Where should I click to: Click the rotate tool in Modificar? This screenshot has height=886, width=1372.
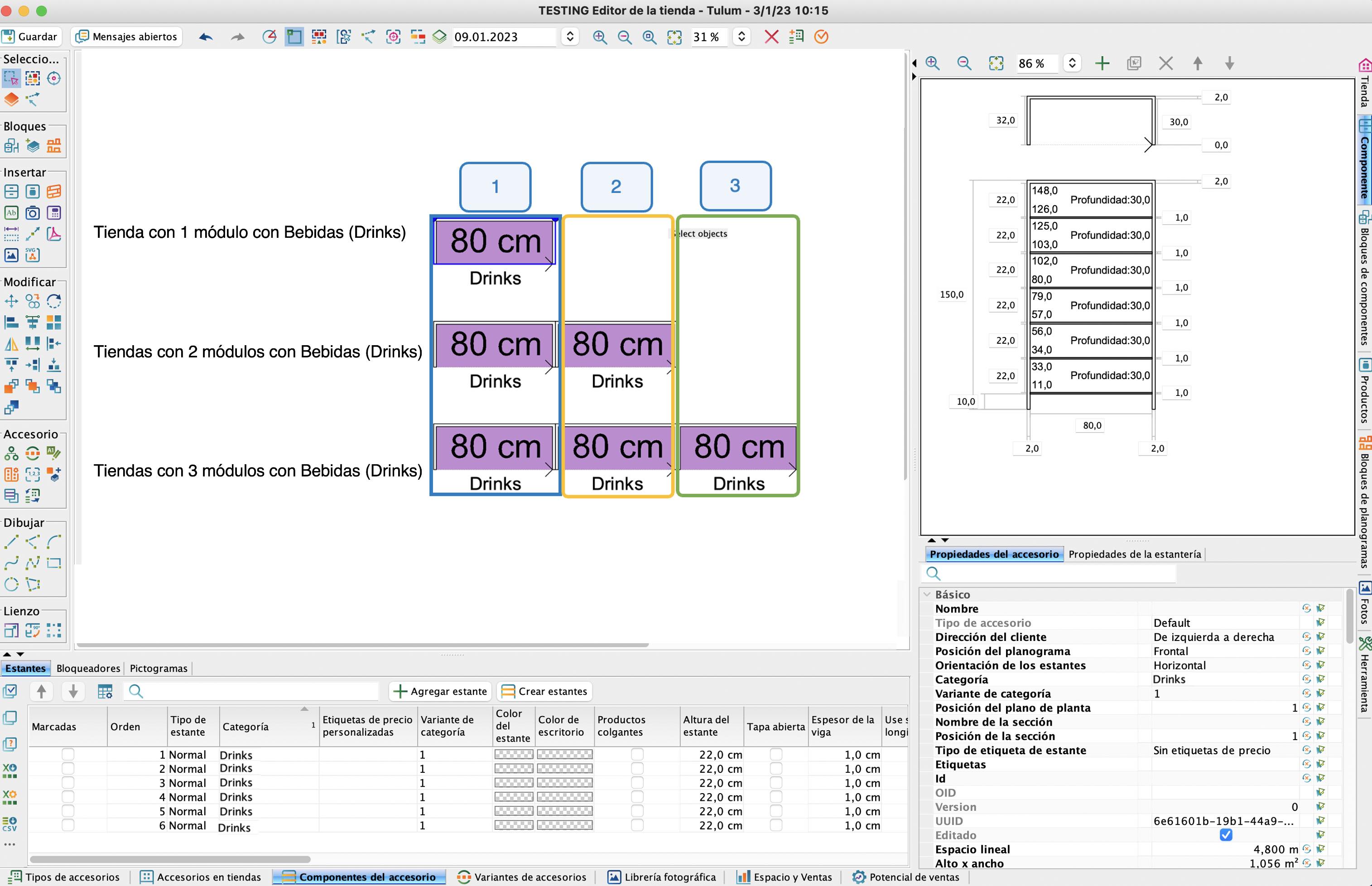point(54,301)
